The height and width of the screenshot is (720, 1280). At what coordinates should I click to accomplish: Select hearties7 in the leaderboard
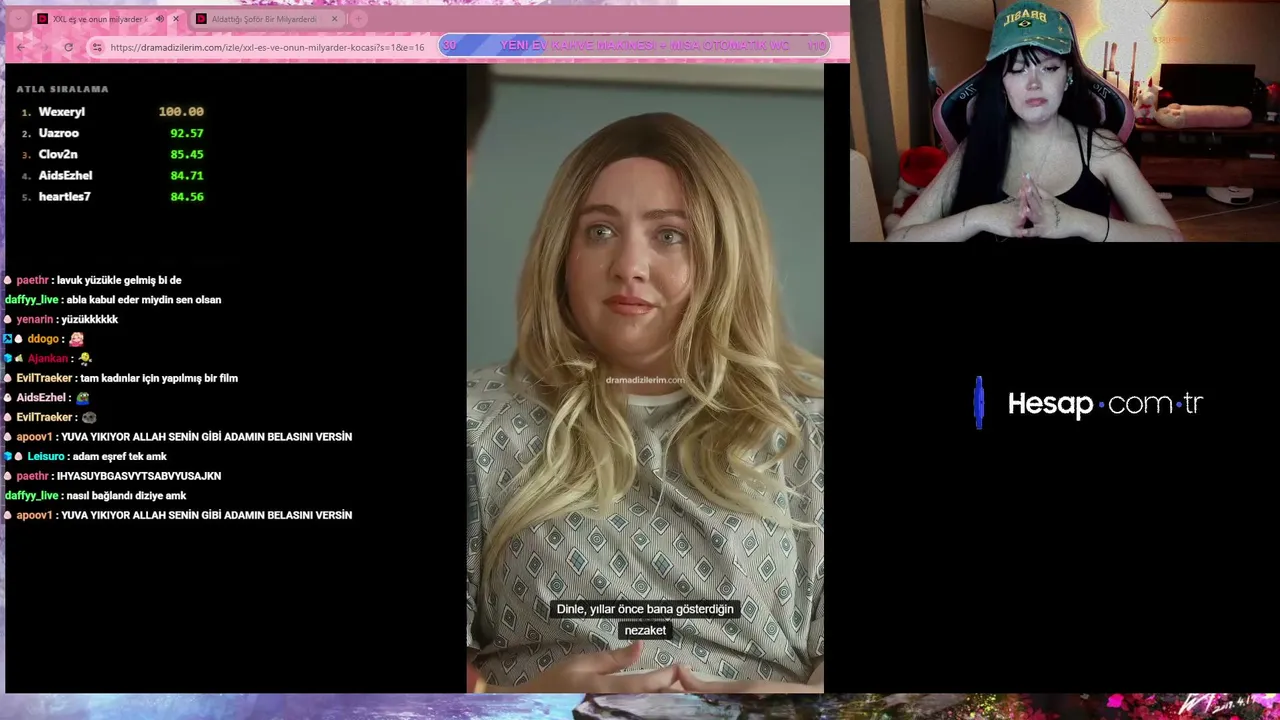tap(65, 197)
